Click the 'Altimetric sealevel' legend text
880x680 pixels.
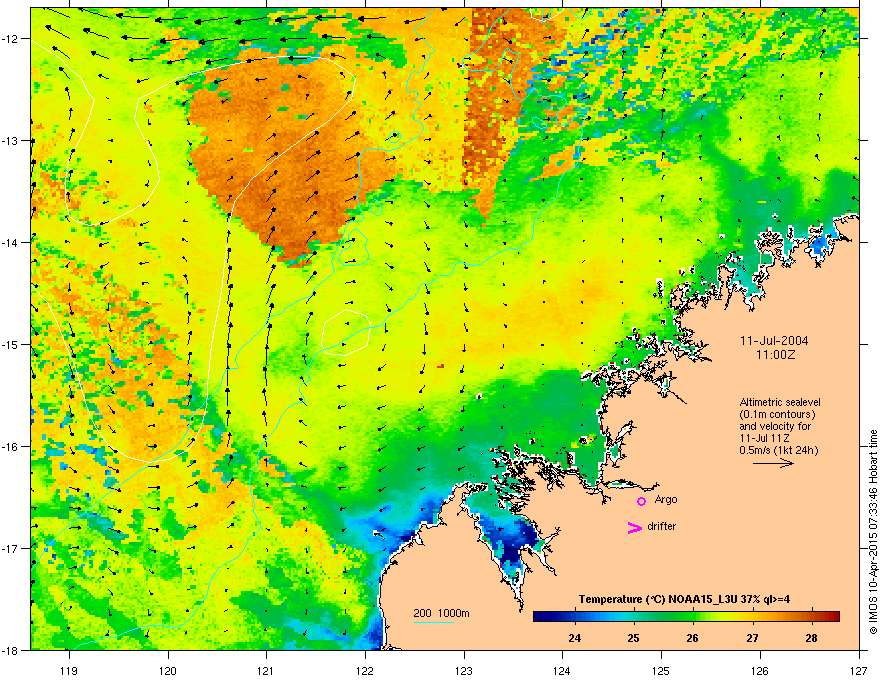point(780,402)
